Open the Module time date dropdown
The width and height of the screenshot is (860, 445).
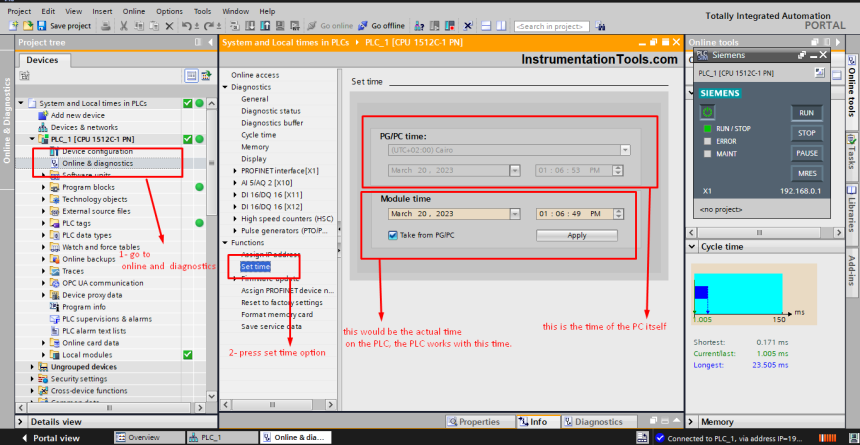pyautogui.click(x=514, y=213)
